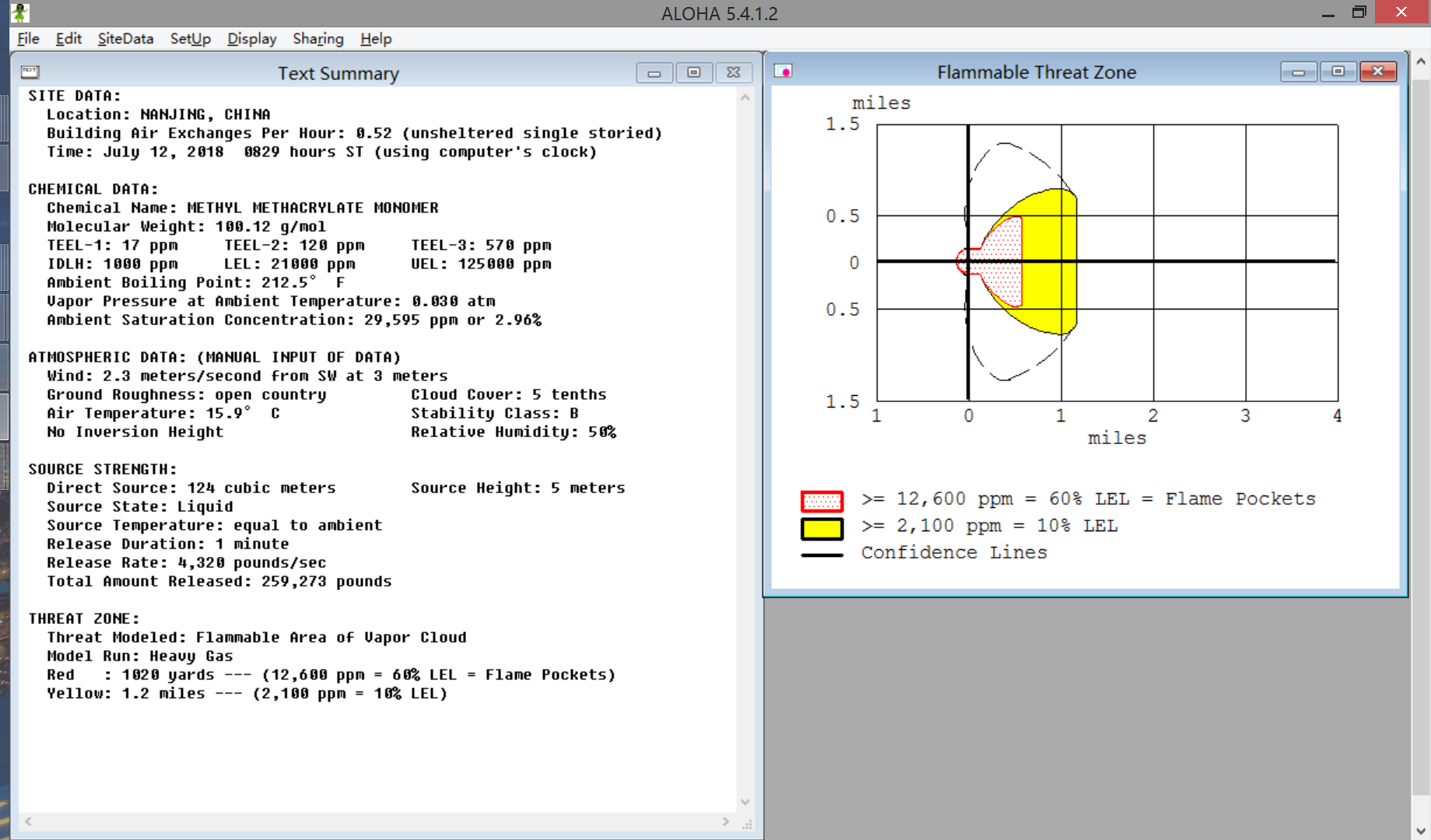Open the Edit menu

(x=68, y=39)
